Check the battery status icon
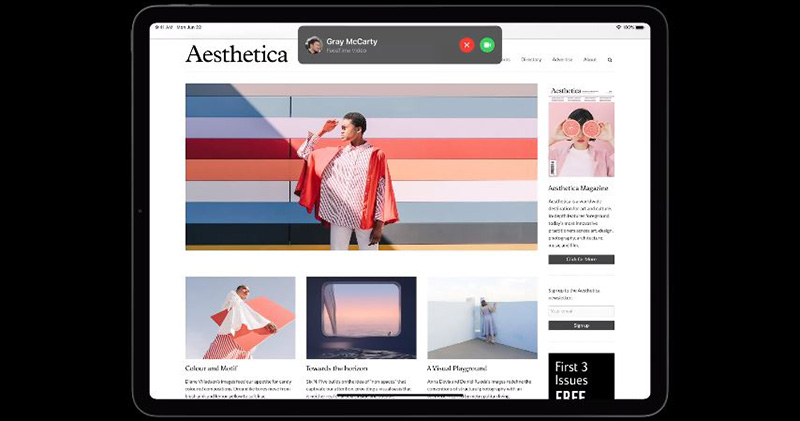800x421 pixels. [x=640, y=27]
